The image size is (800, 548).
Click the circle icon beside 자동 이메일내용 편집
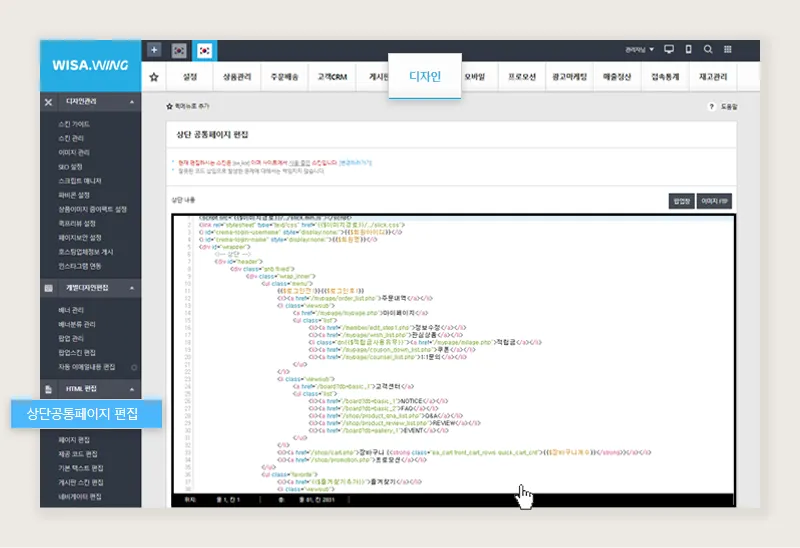[x=134, y=367]
